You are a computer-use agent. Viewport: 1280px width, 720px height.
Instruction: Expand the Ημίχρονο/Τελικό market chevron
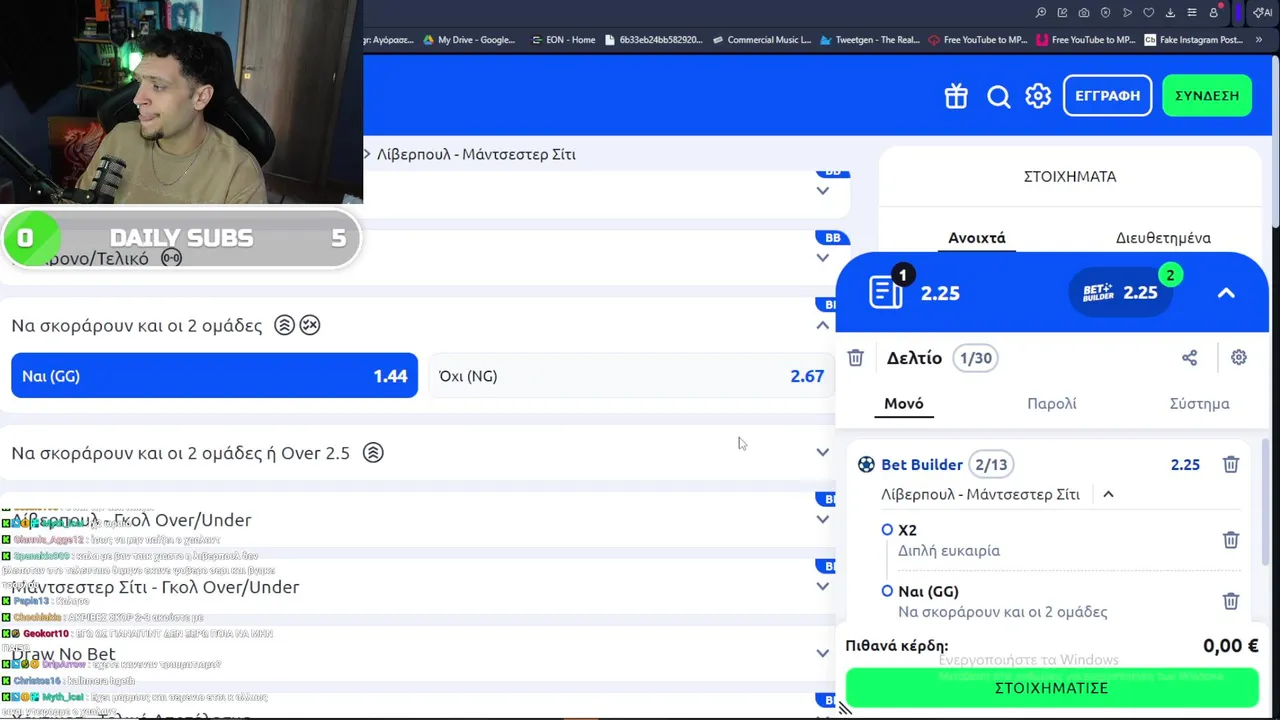(x=822, y=257)
